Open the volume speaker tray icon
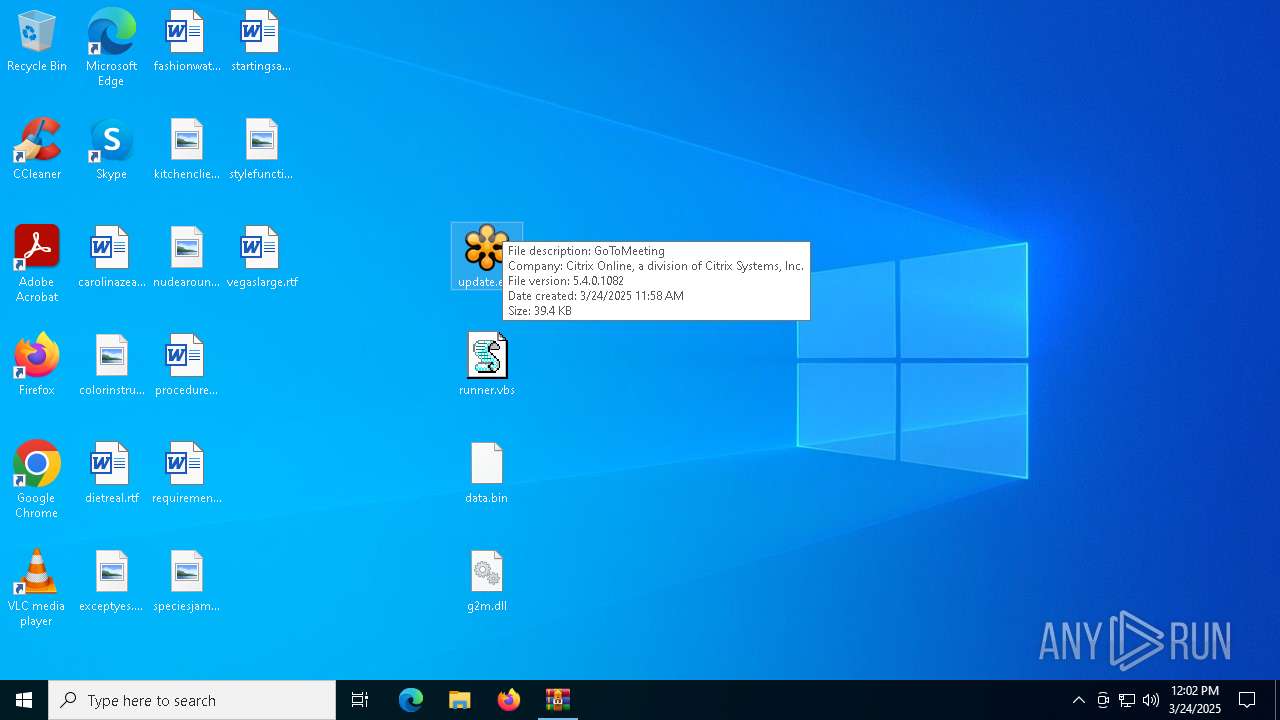The width and height of the screenshot is (1280, 720). pos(1151,700)
